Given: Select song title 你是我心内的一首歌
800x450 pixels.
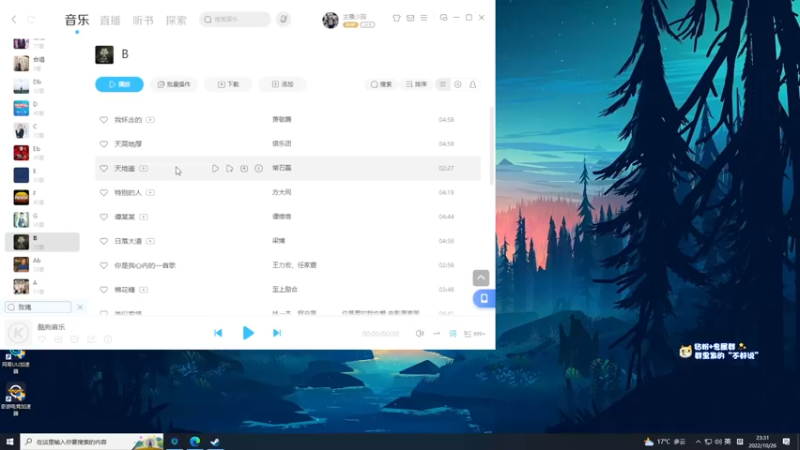Looking at the screenshot, I should tap(145, 265).
